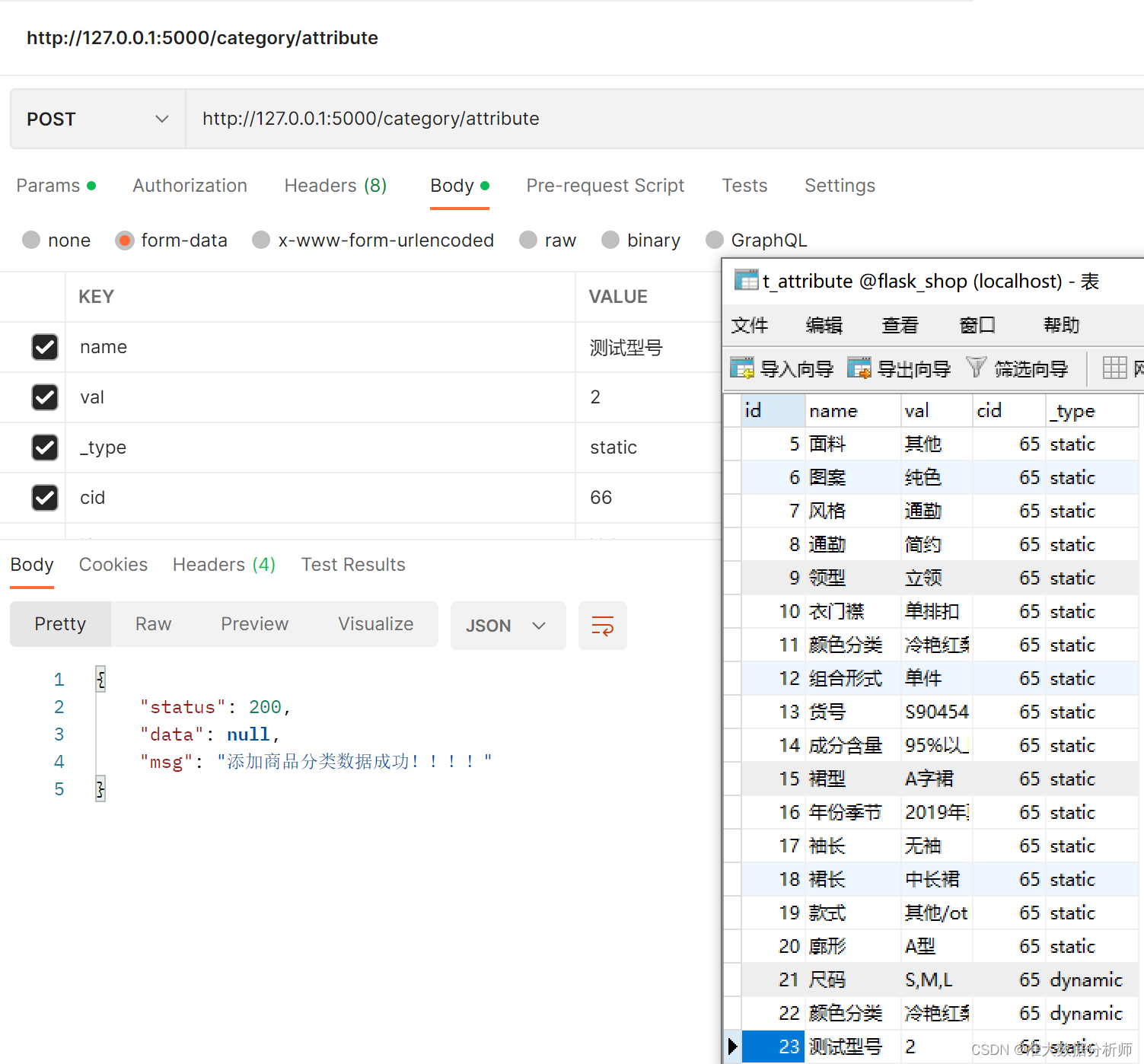This screenshot has height=1064, width=1144.
Task: Select Preview response view
Action: click(x=254, y=624)
